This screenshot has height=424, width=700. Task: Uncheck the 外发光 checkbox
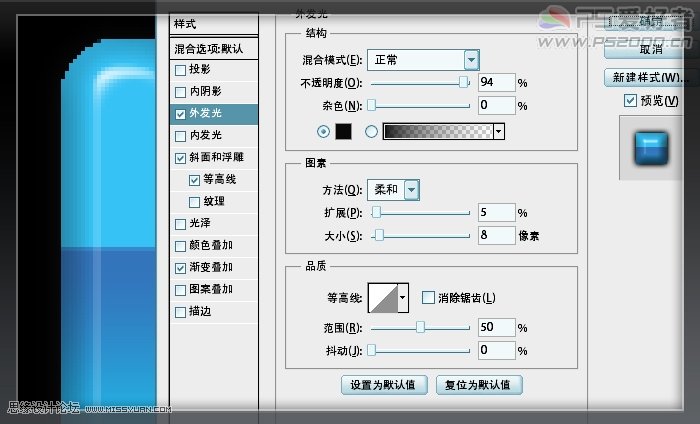tap(180, 114)
